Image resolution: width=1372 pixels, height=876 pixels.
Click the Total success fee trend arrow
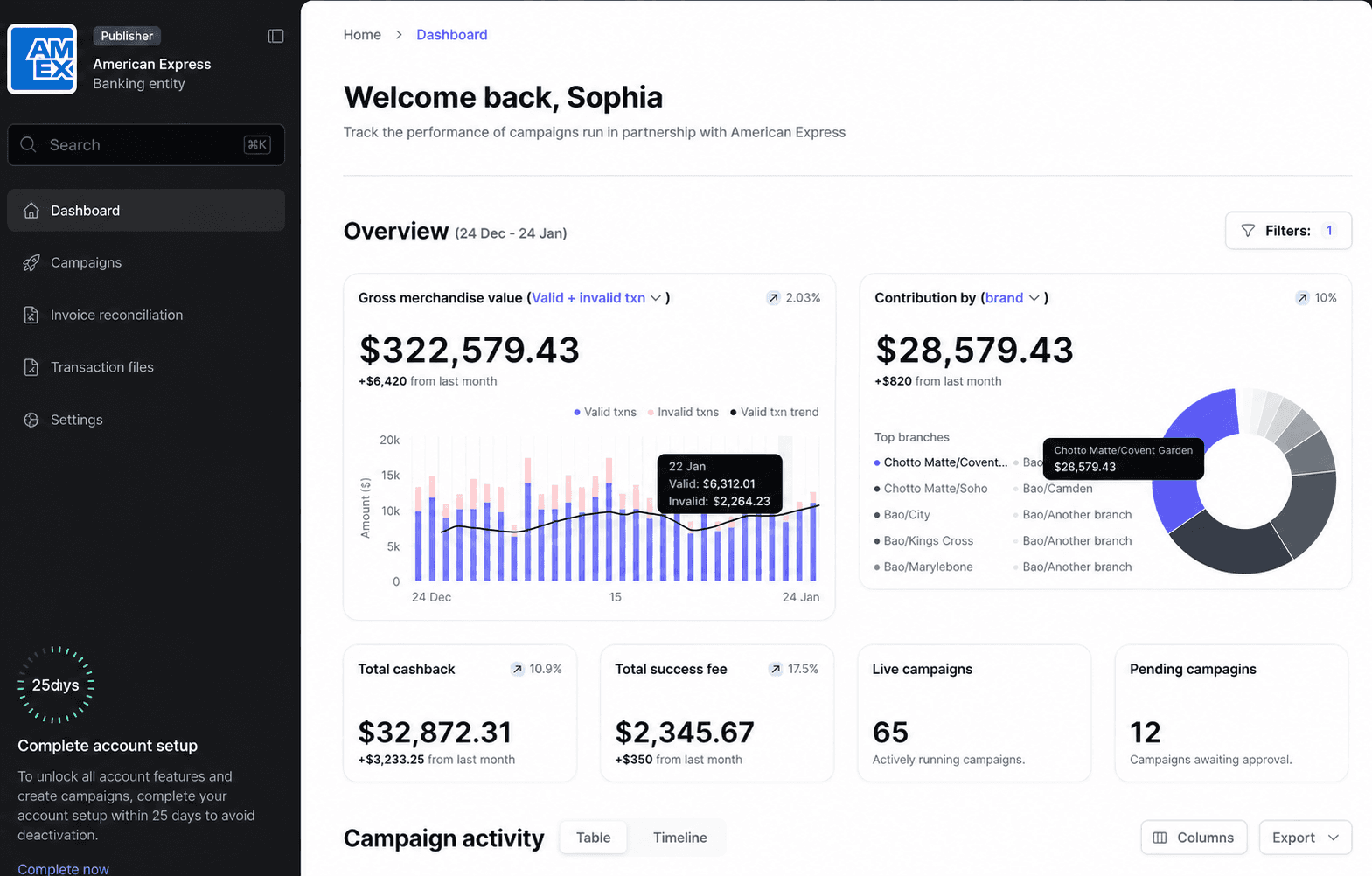click(x=776, y=669)
